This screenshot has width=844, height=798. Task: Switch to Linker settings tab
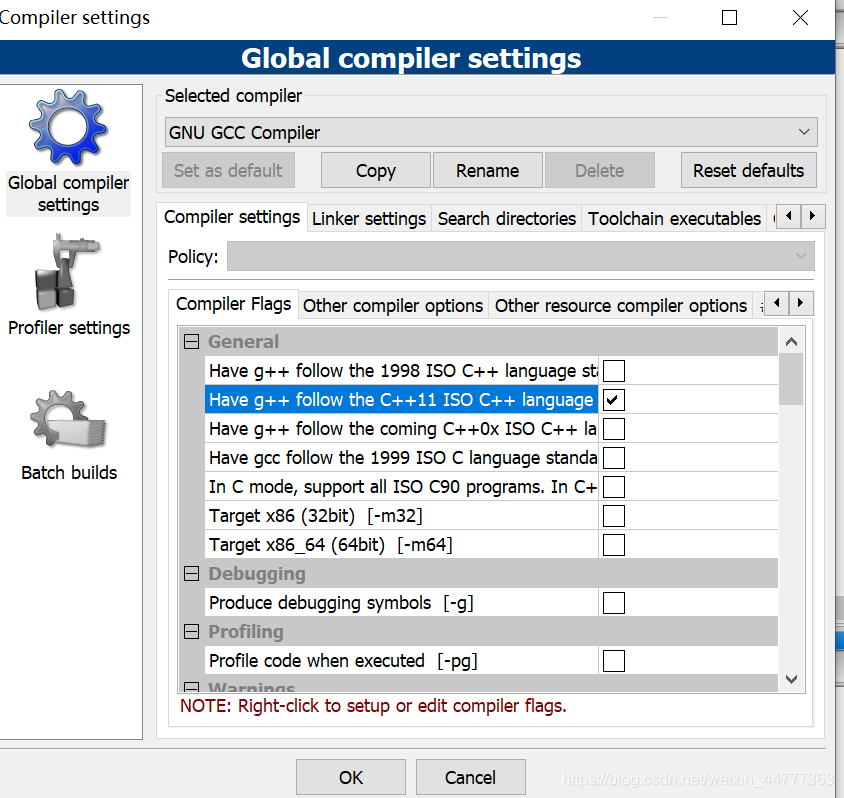[x=369, y=218]
